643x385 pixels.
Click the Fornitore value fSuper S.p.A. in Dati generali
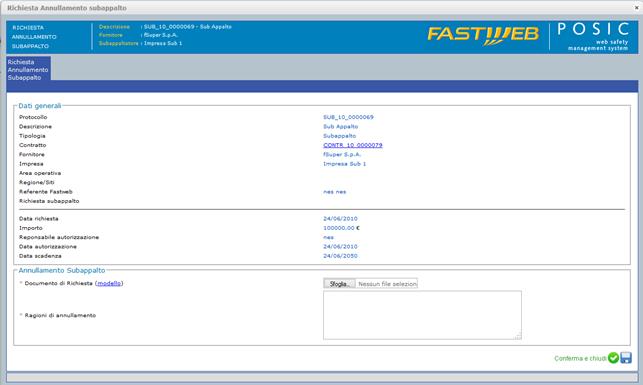(x=342, y=155)
